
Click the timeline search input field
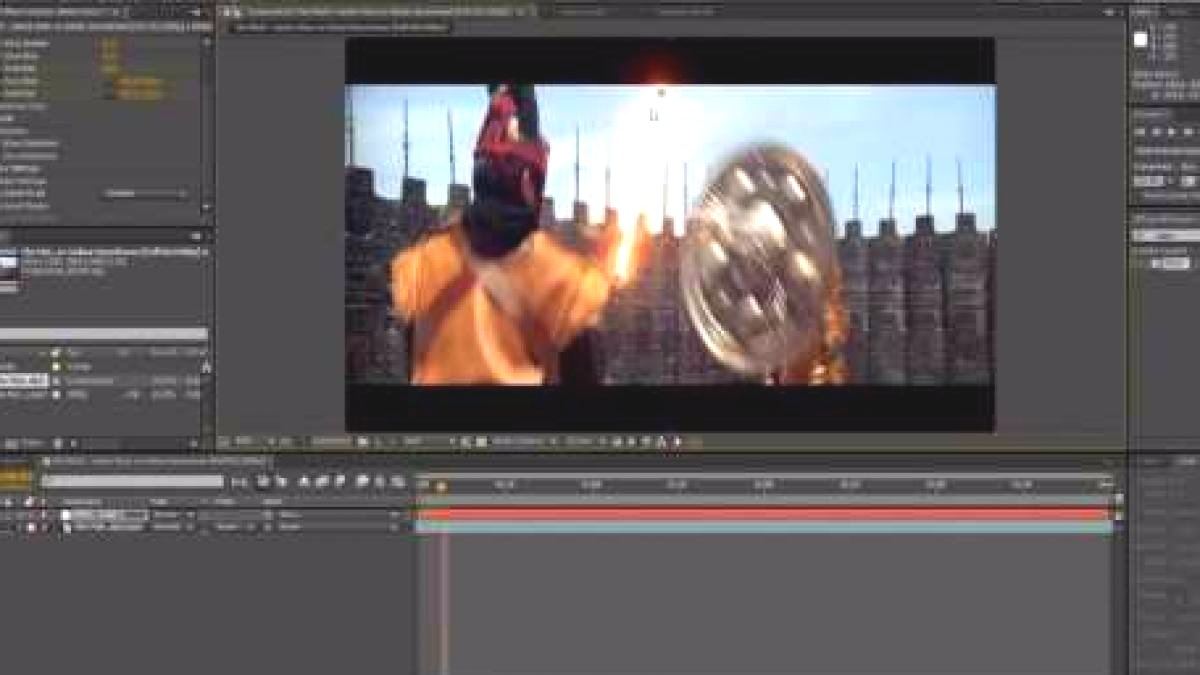(x=132, y=482)
